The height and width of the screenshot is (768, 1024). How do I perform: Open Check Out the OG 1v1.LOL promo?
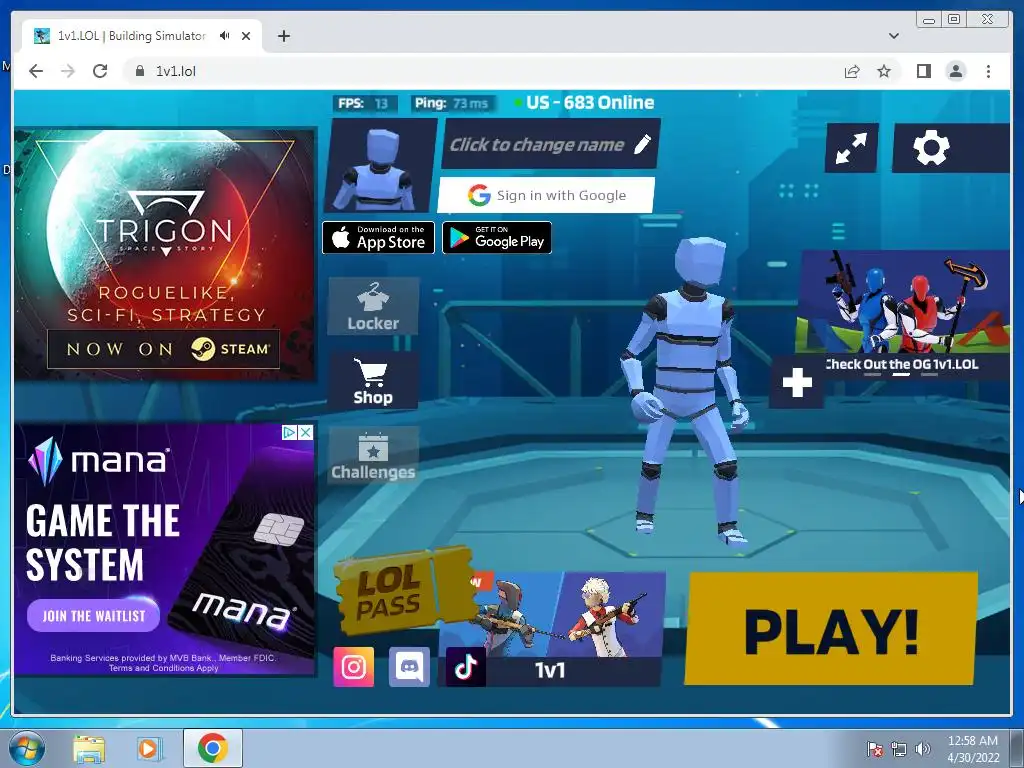(x=903, y=313)
